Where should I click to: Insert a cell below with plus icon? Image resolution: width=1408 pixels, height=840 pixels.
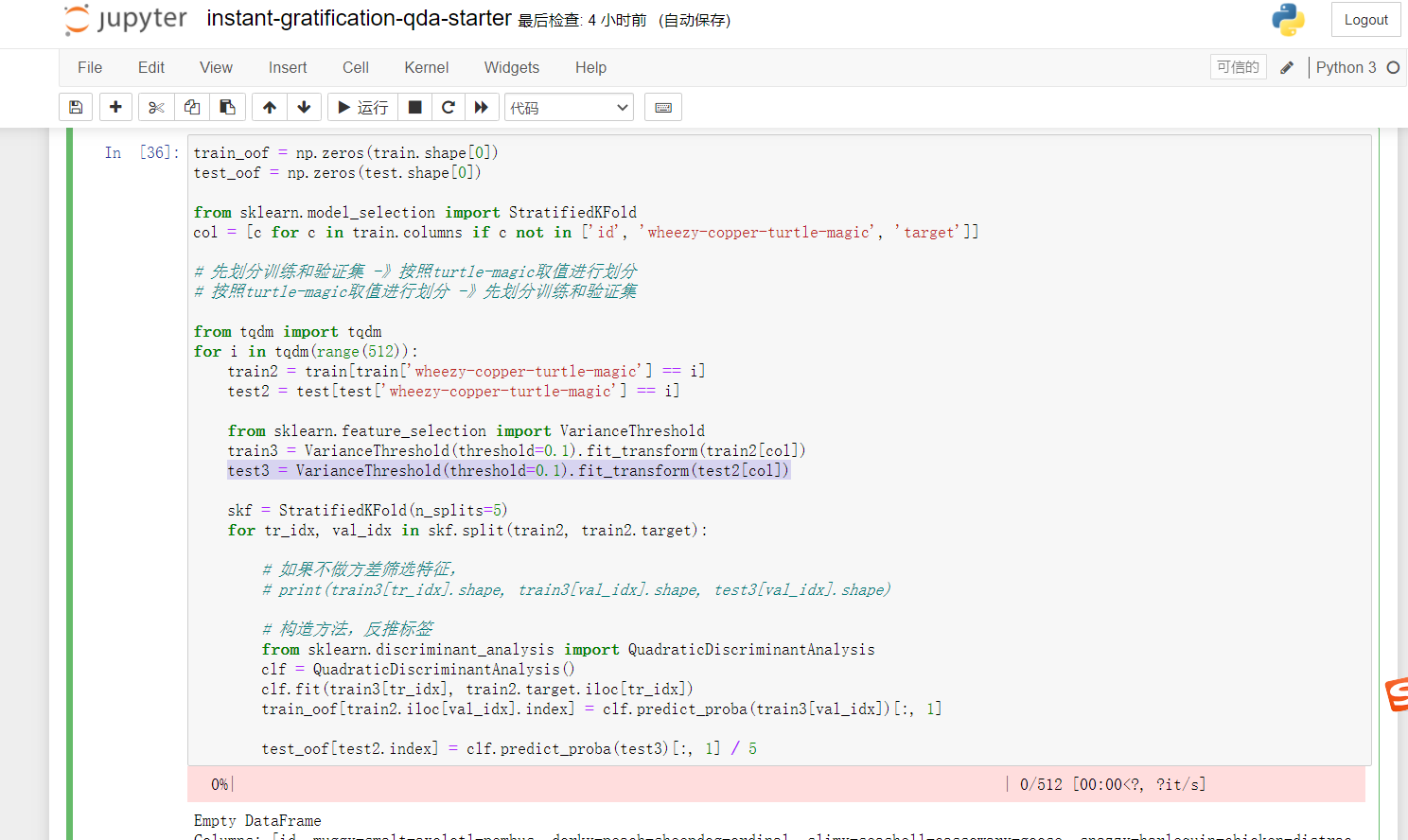pos(115,107)
